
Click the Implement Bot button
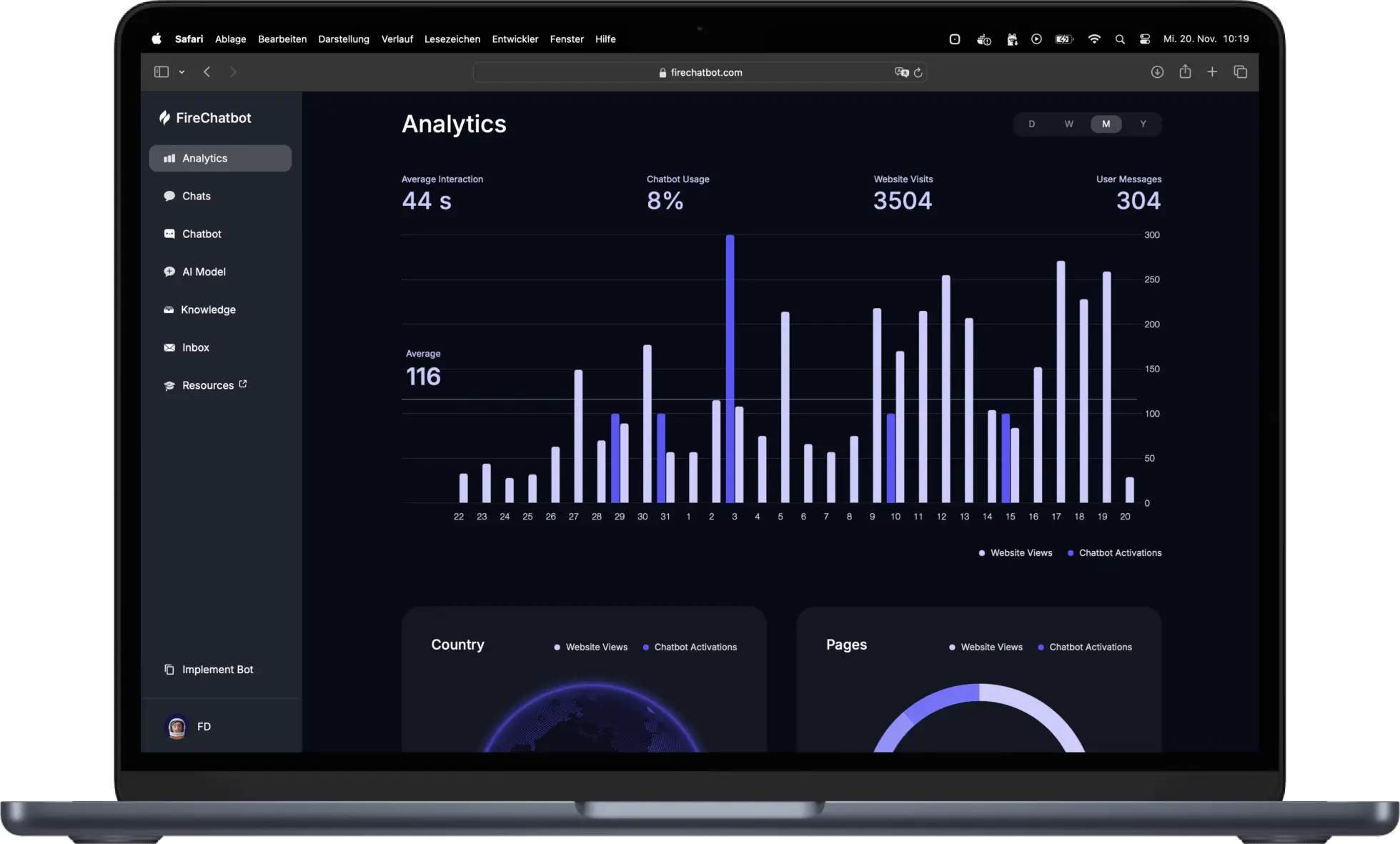pyautogui.click(x=217, y=670)
